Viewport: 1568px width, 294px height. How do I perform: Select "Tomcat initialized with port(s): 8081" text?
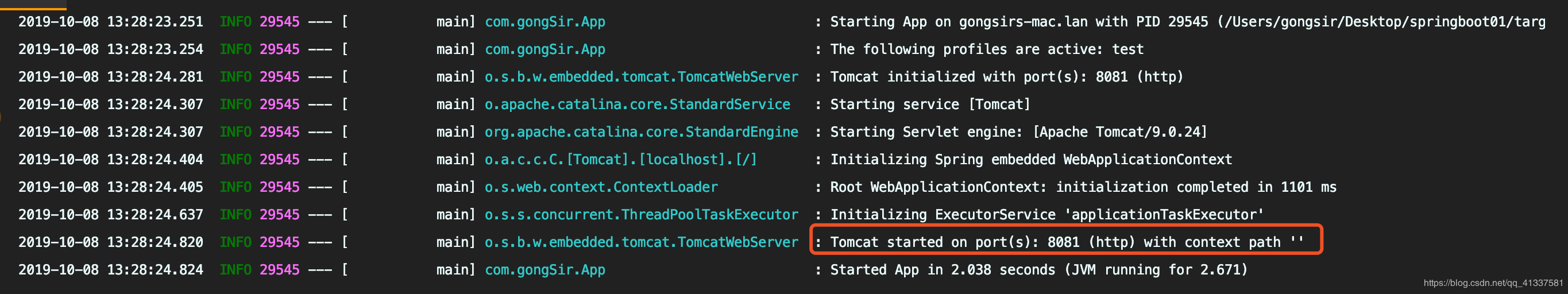click(x=1006, y=77)
